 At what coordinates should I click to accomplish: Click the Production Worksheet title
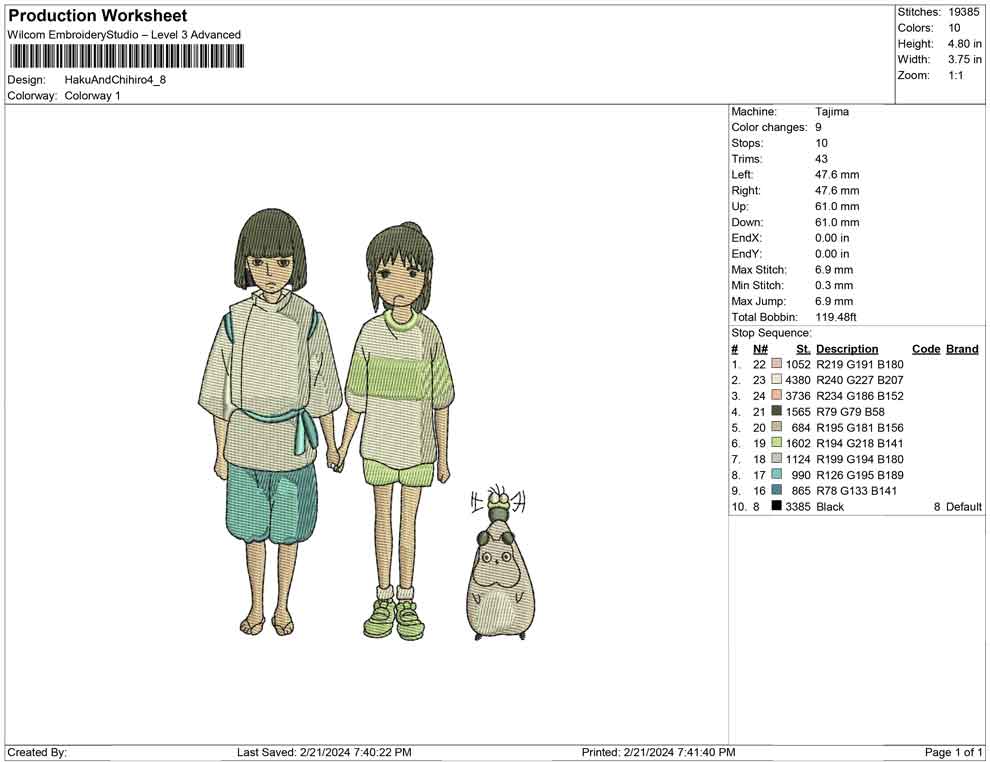[98, 16]
